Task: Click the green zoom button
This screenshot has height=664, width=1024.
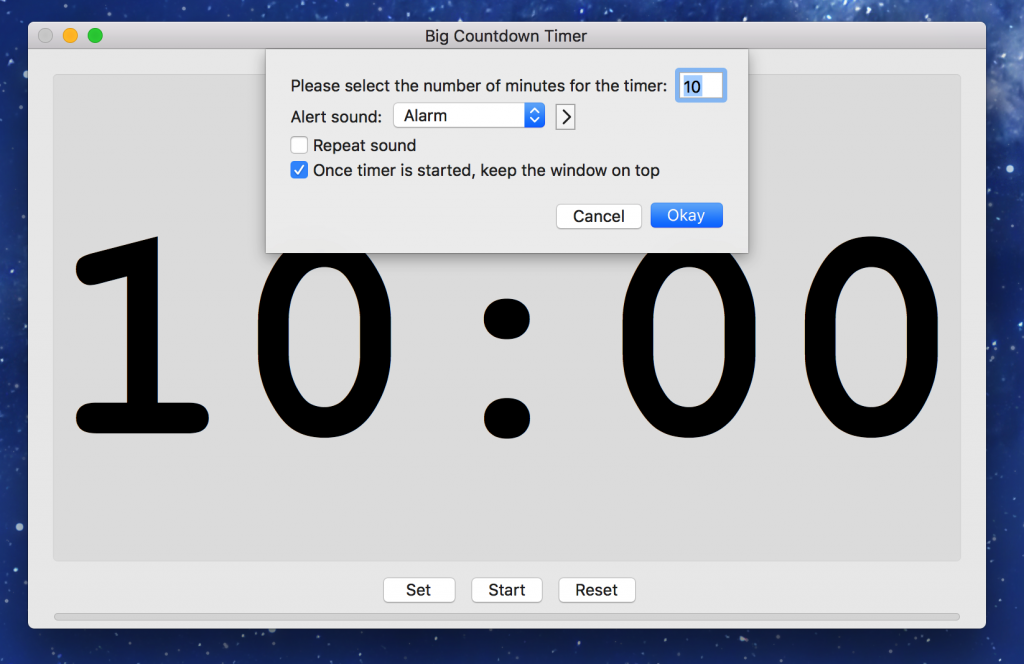Action: pyautogui.click(x=95, y=34)
